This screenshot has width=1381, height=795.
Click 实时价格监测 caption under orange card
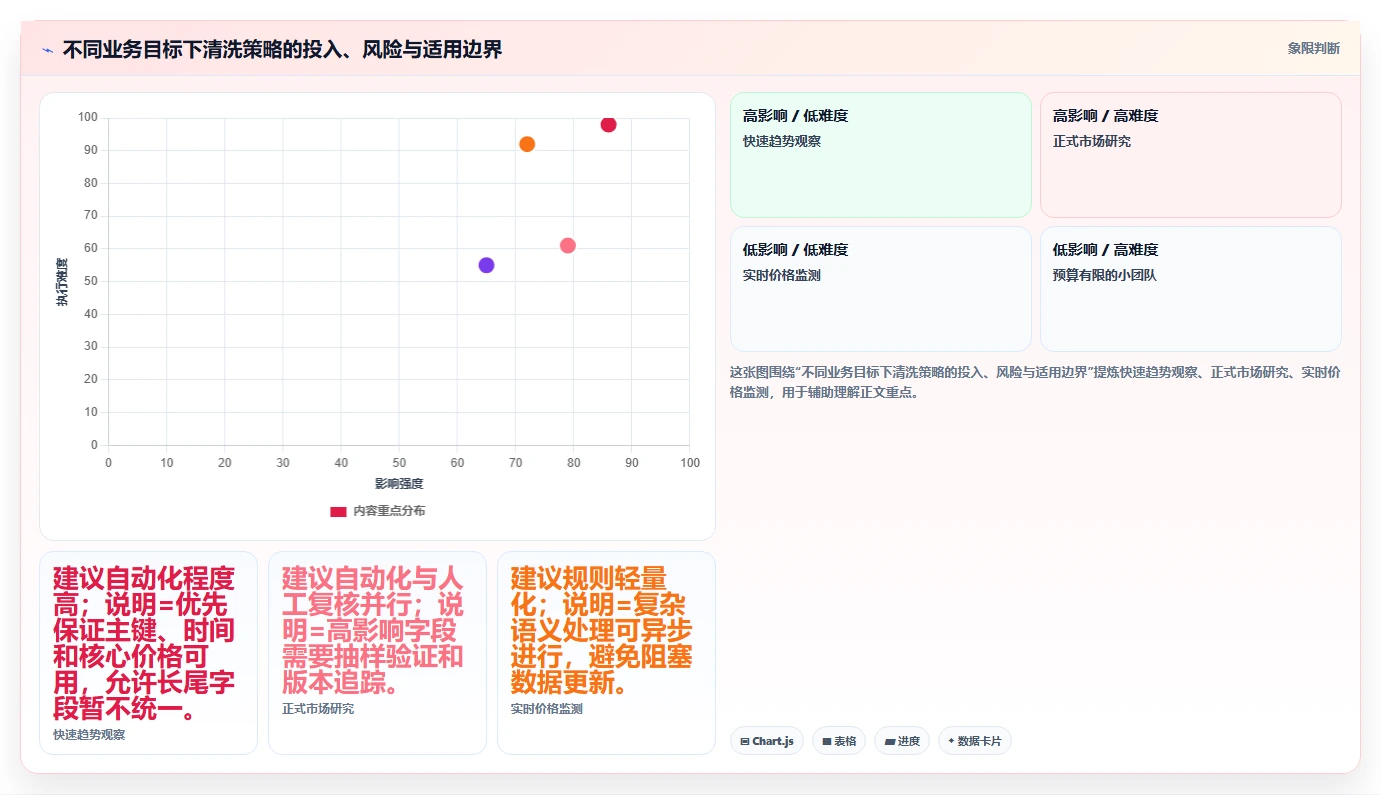click(x=547, y=709)
